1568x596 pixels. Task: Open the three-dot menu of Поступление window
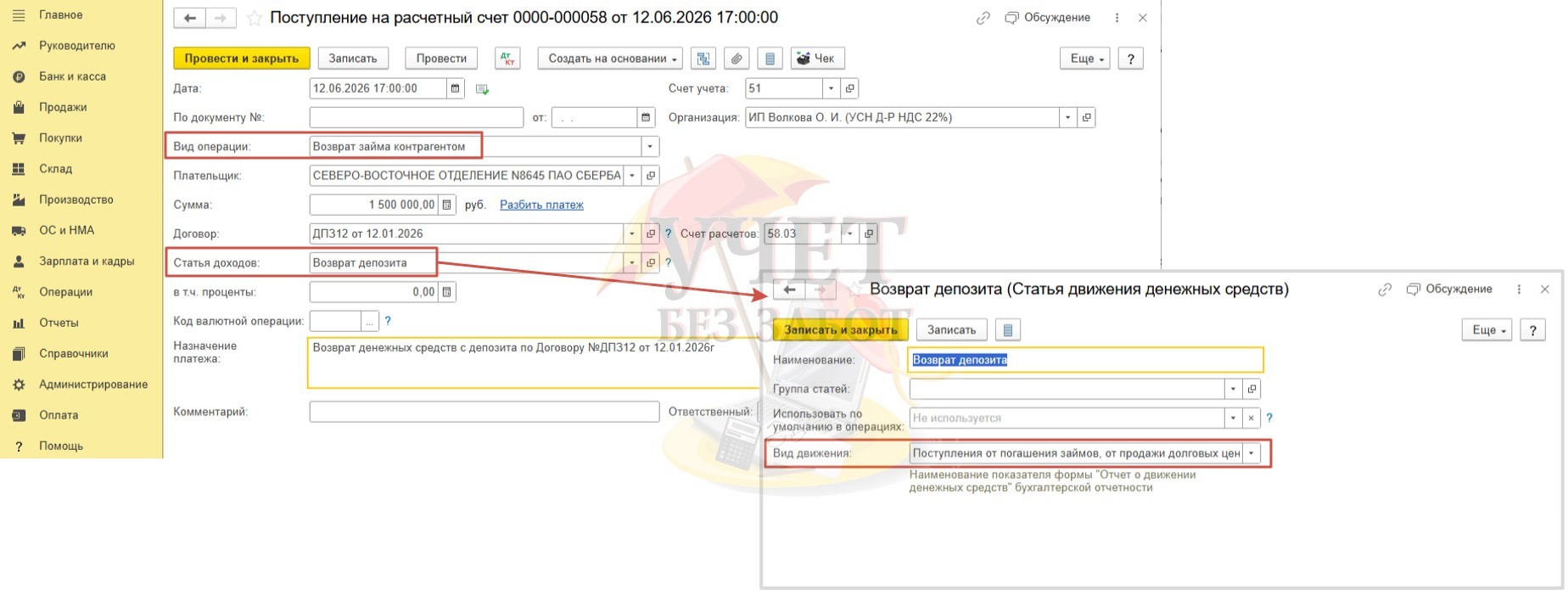point(1117,18)
